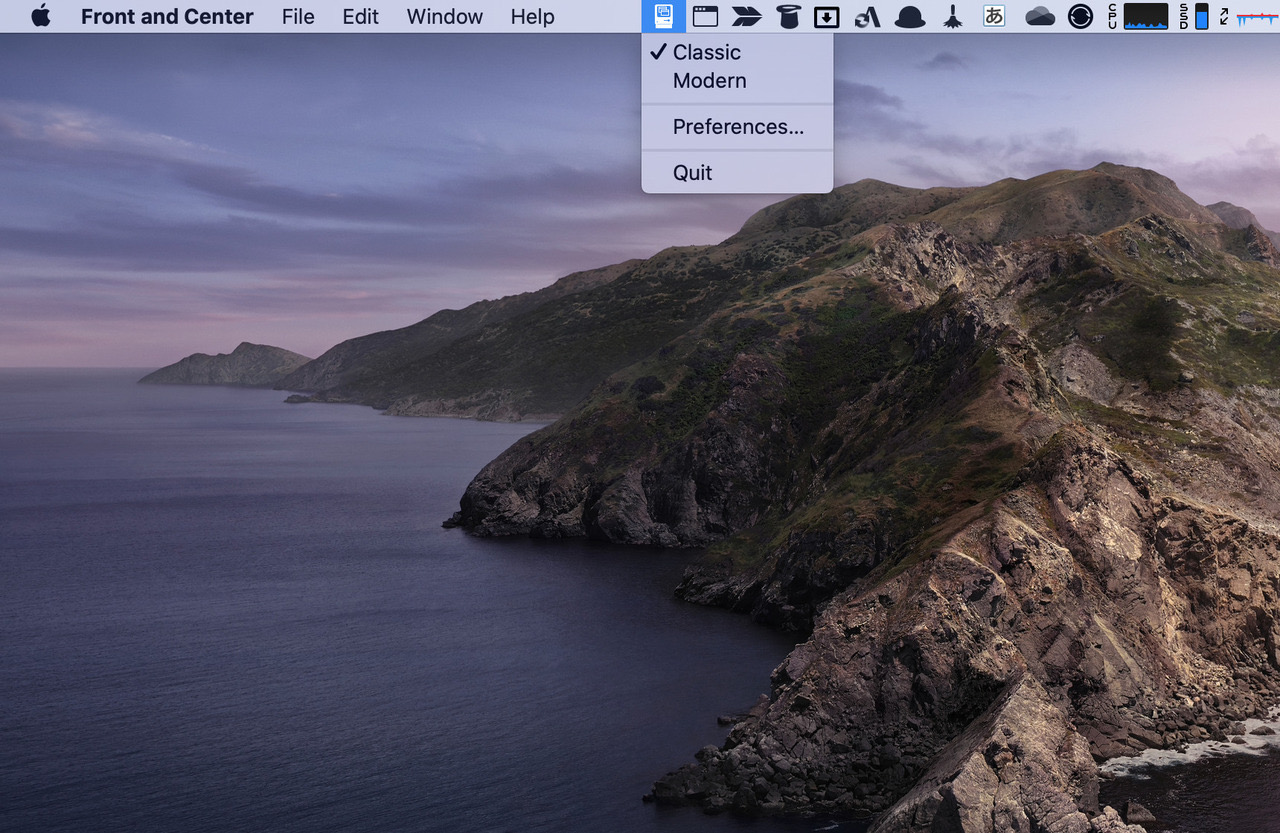Click the Front and Center classic Mac icon
Viewport: 1280px width, 833px height.
663,16
